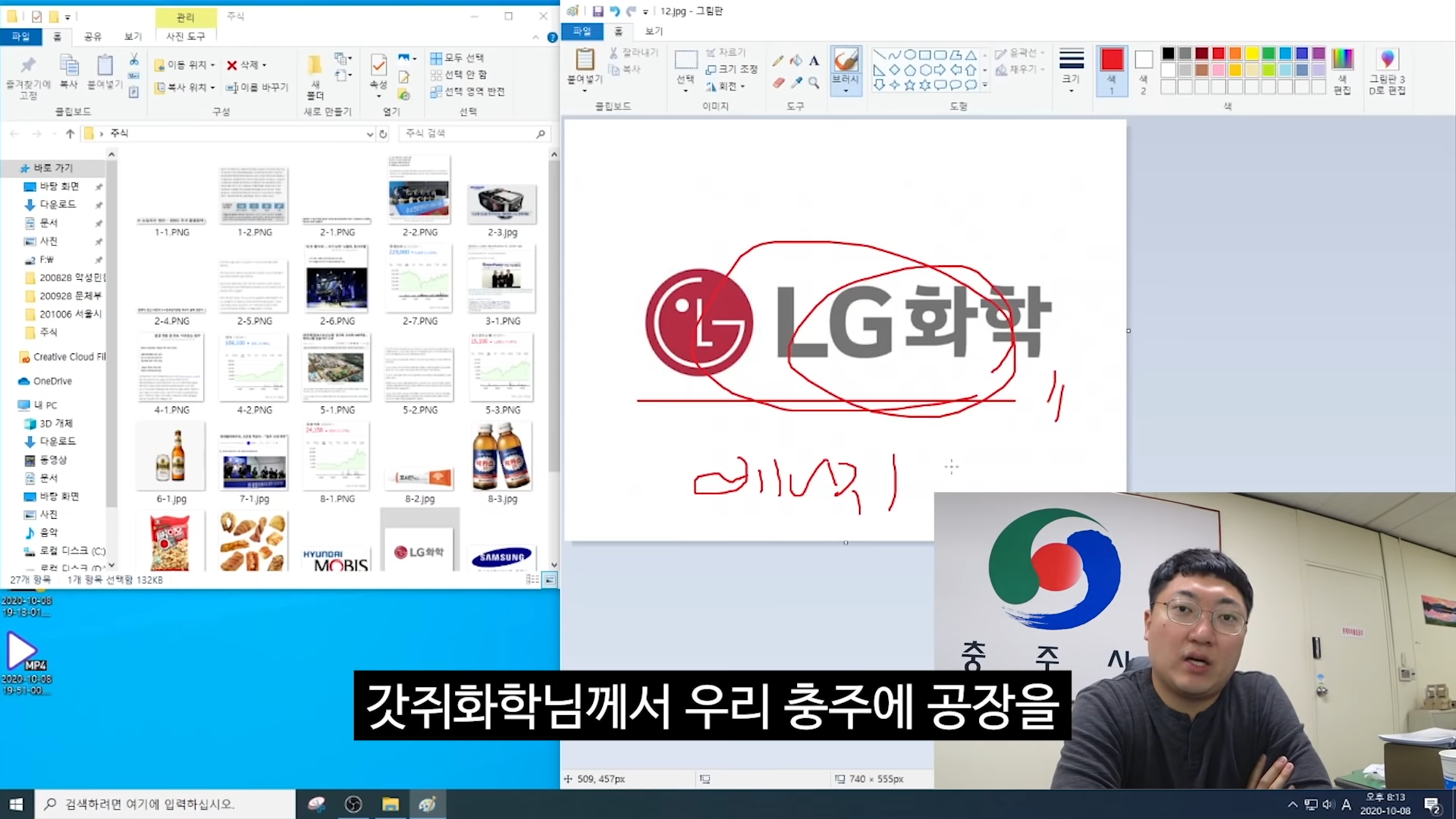Select the oval shape in shapes gallery

(910, 55)
